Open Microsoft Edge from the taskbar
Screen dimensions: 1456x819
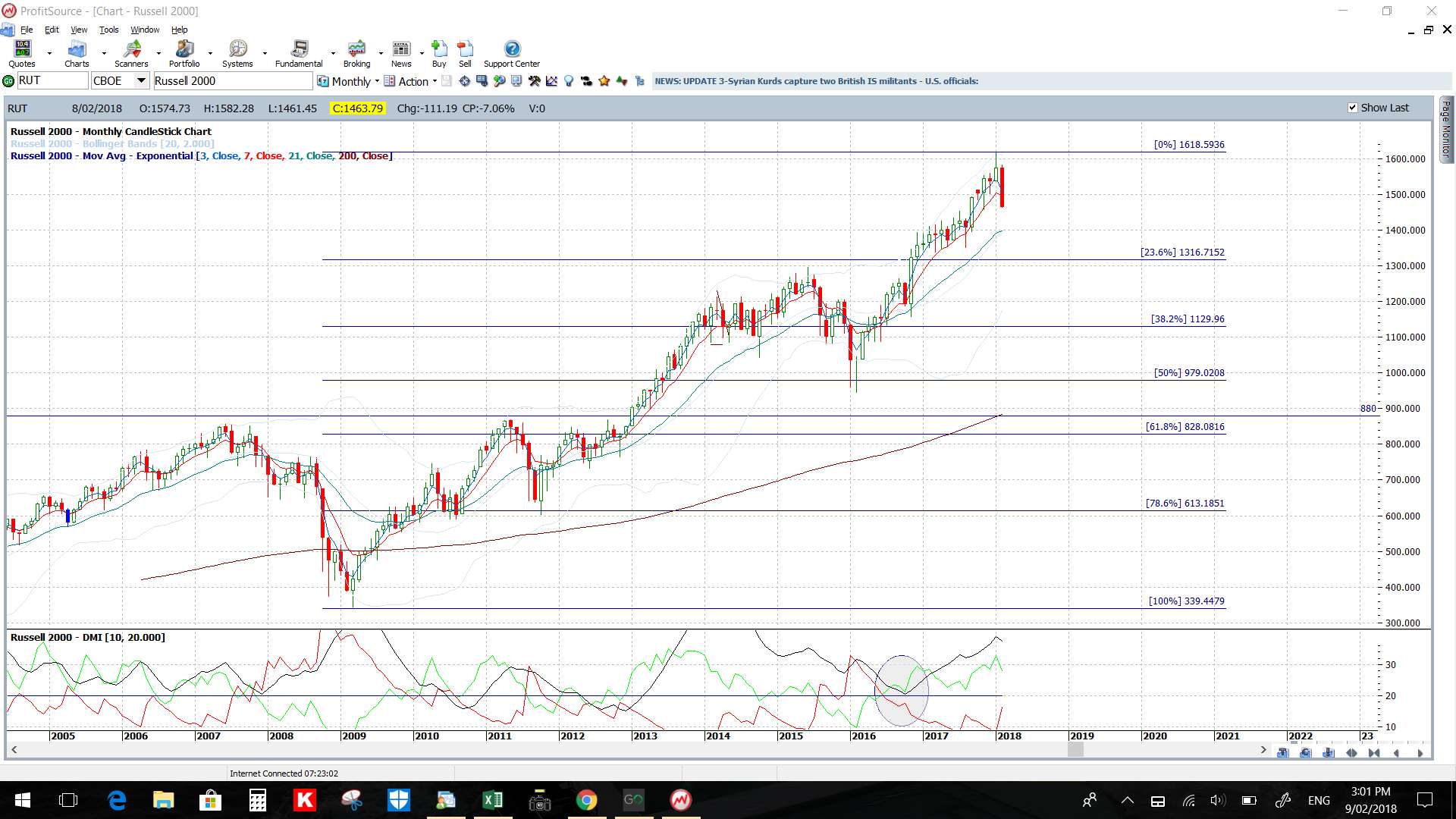tap(117, 800)
